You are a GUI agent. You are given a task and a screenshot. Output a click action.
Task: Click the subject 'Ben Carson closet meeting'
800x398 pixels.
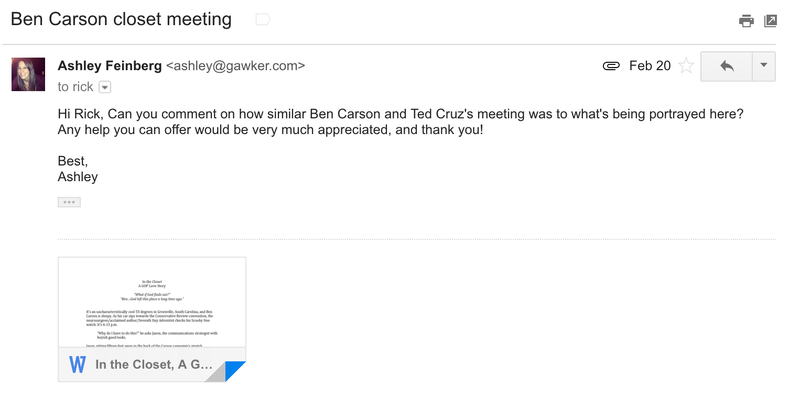[x=121, y=19]
